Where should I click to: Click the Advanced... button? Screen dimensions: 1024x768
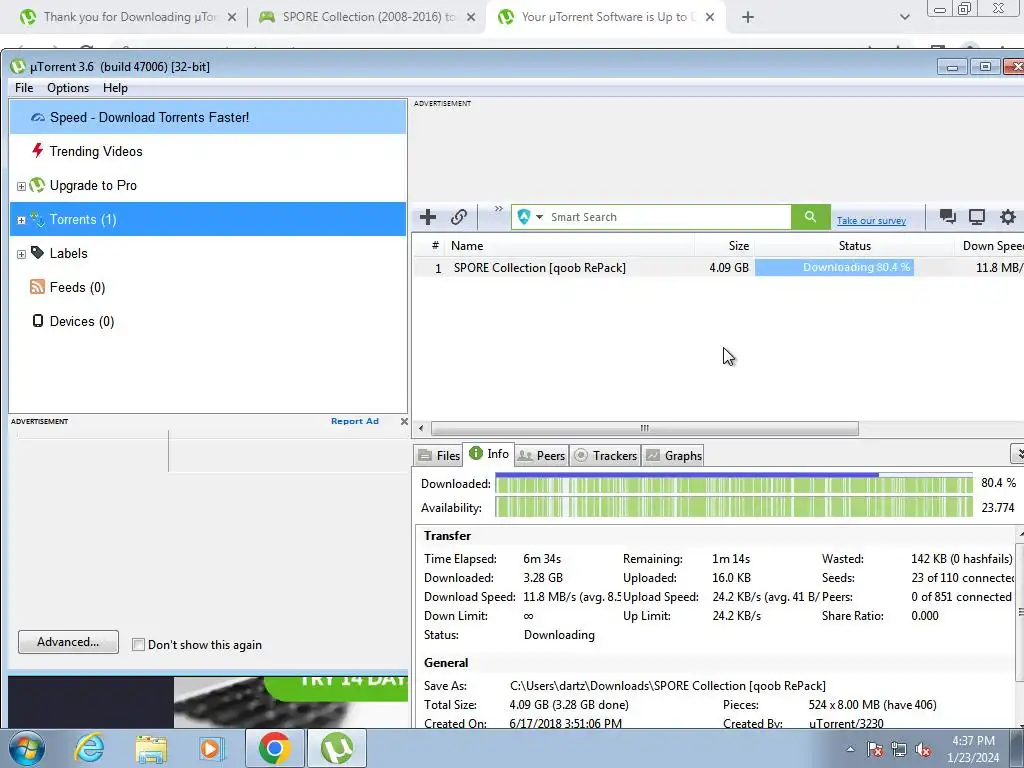click(x=69, y=642)
